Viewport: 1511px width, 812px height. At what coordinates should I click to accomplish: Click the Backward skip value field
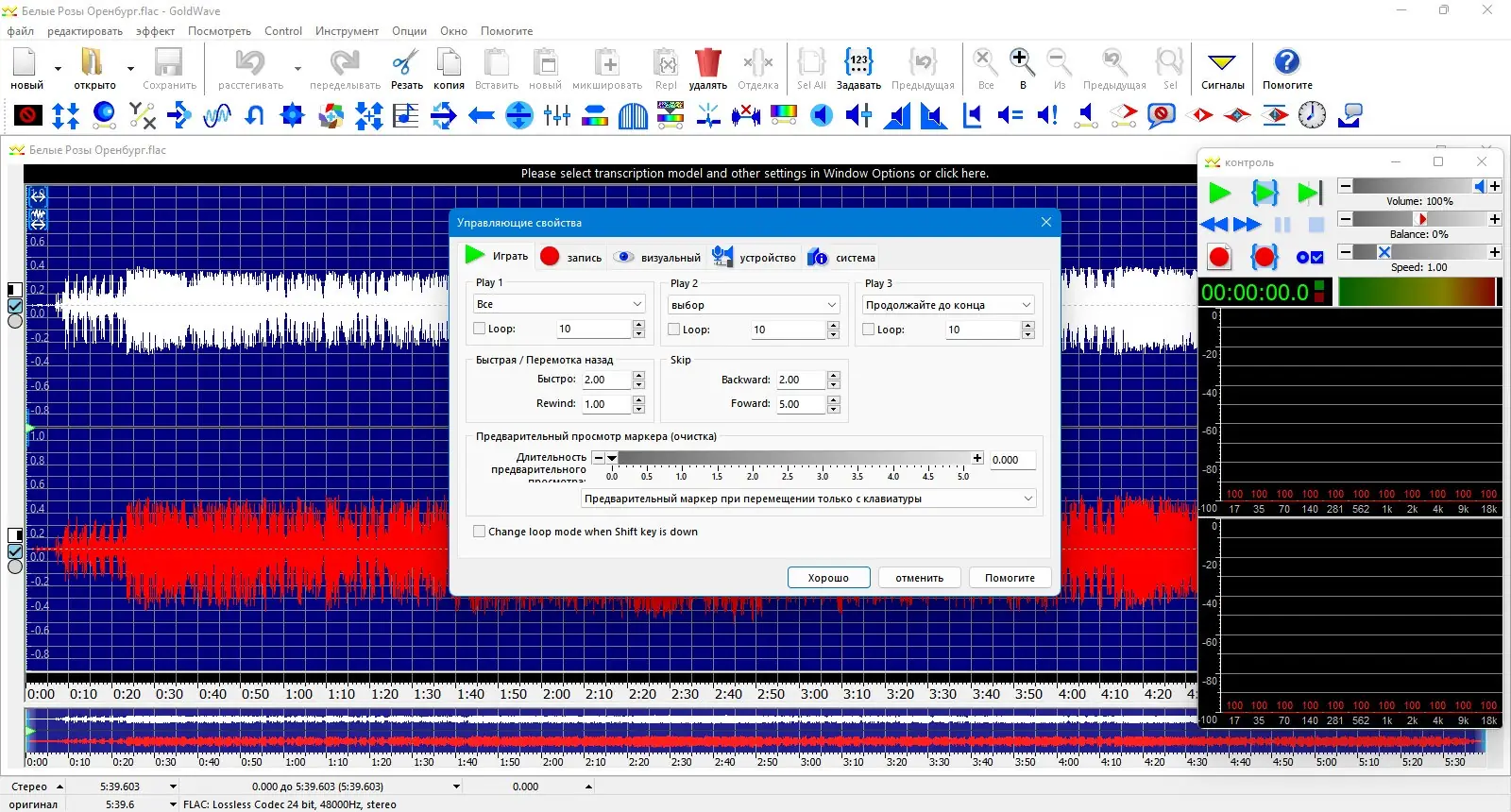click(x=800, y=380)
